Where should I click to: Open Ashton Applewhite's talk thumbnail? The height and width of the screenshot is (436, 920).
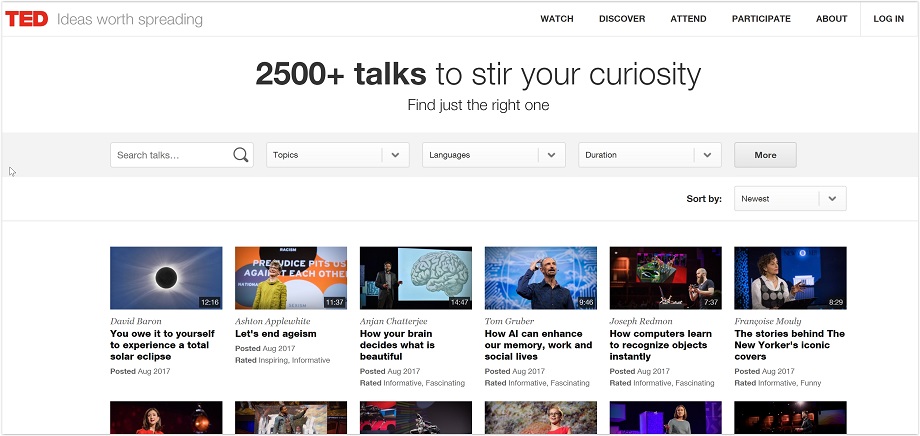click(x=291, y=278)
